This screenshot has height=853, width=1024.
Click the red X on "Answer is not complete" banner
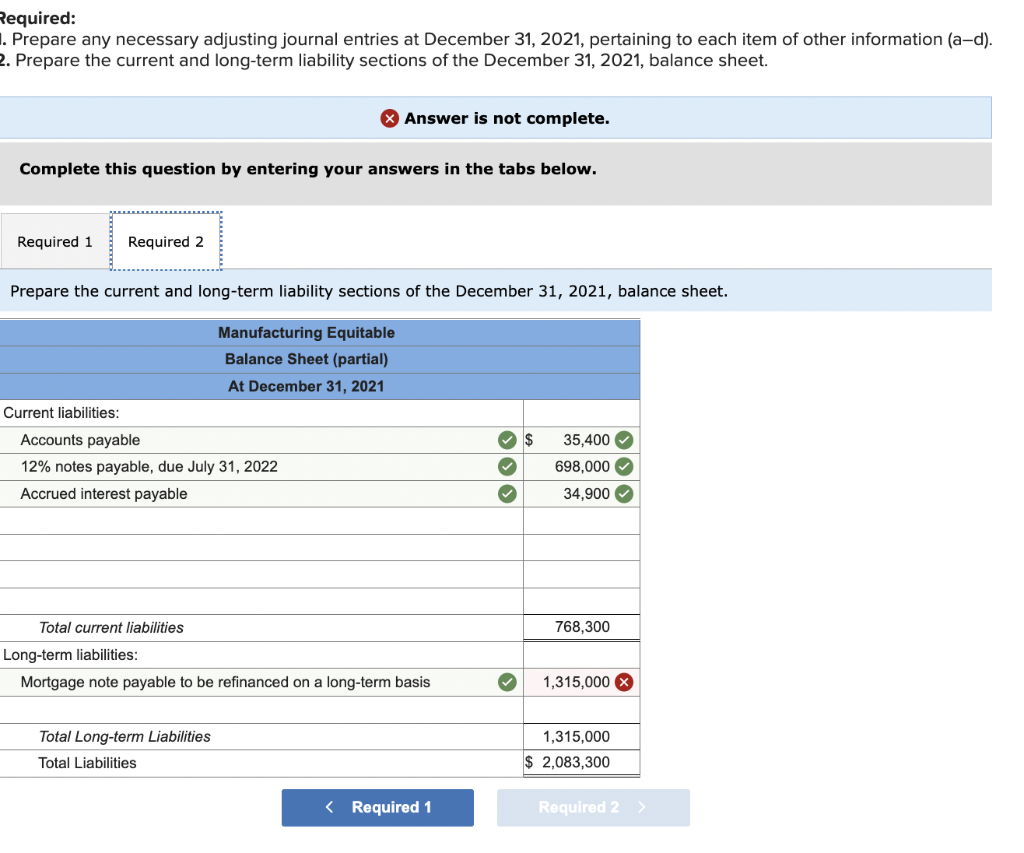click(x=389, y=118)
